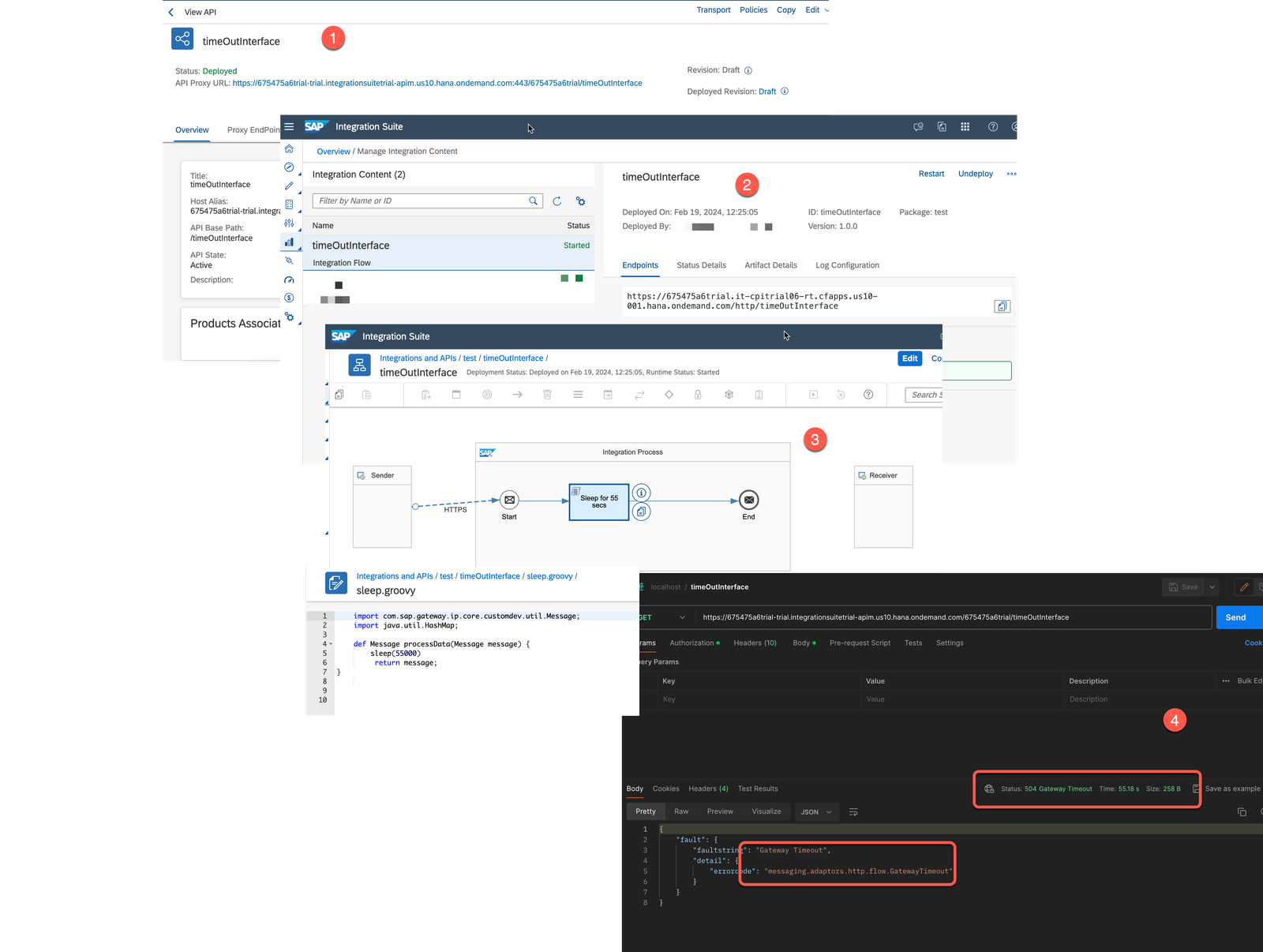This screenshot has width=1263, height=952.
Task: Open the JSON format dropdown
Action: (816, 811)
